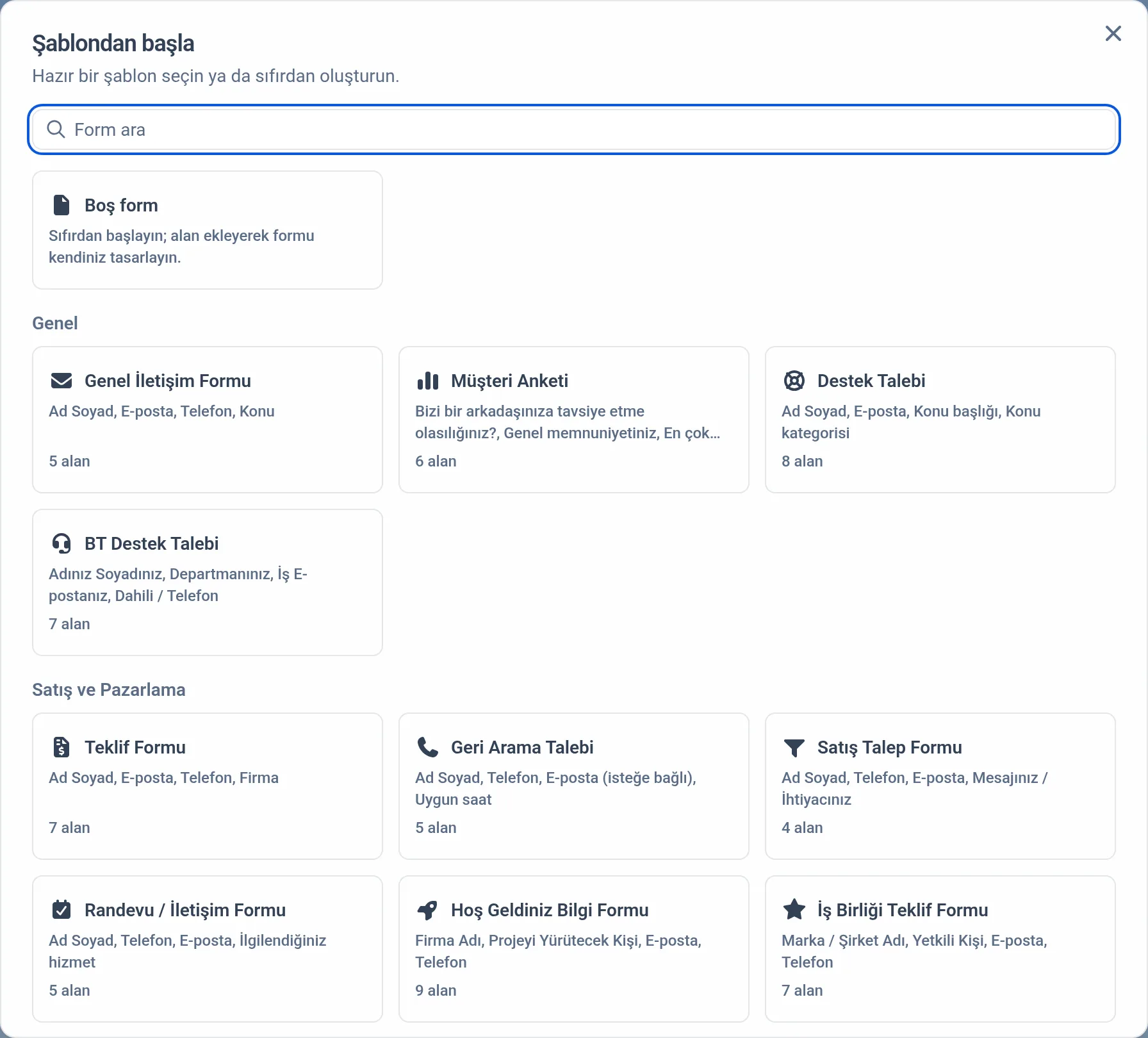This screenshot has width=1148, height=1038.
Task: Select the BT Destek Talebi template title
Action: coord(152,543)
